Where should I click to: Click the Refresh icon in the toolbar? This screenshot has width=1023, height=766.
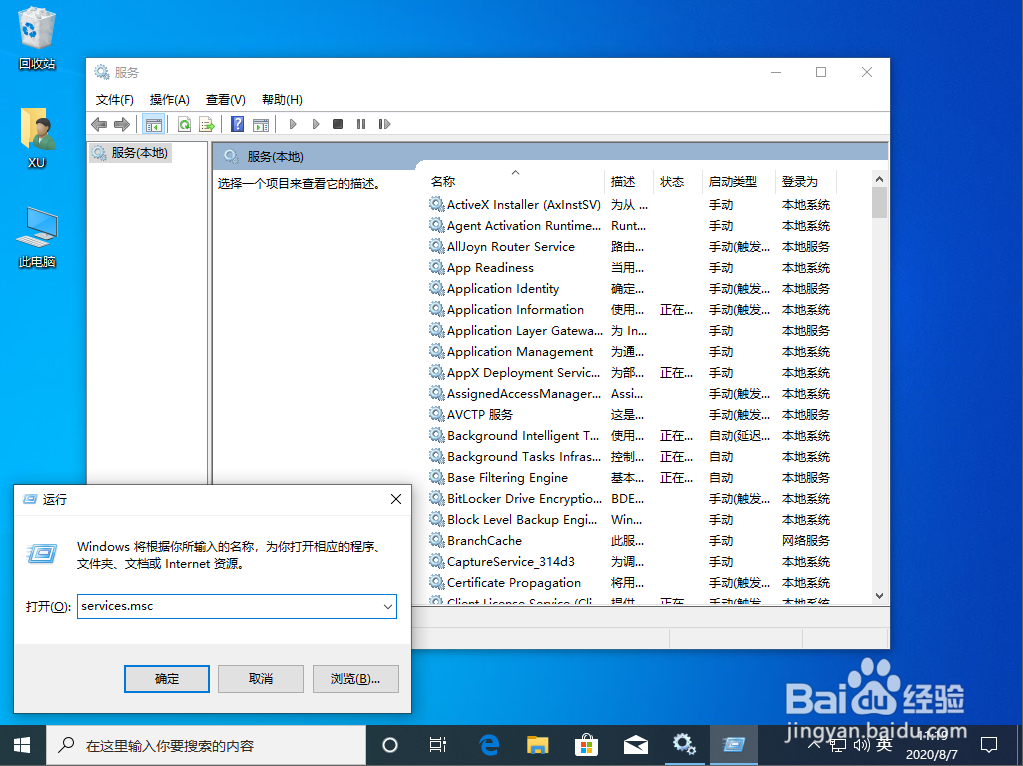click(x=184, y=123)
